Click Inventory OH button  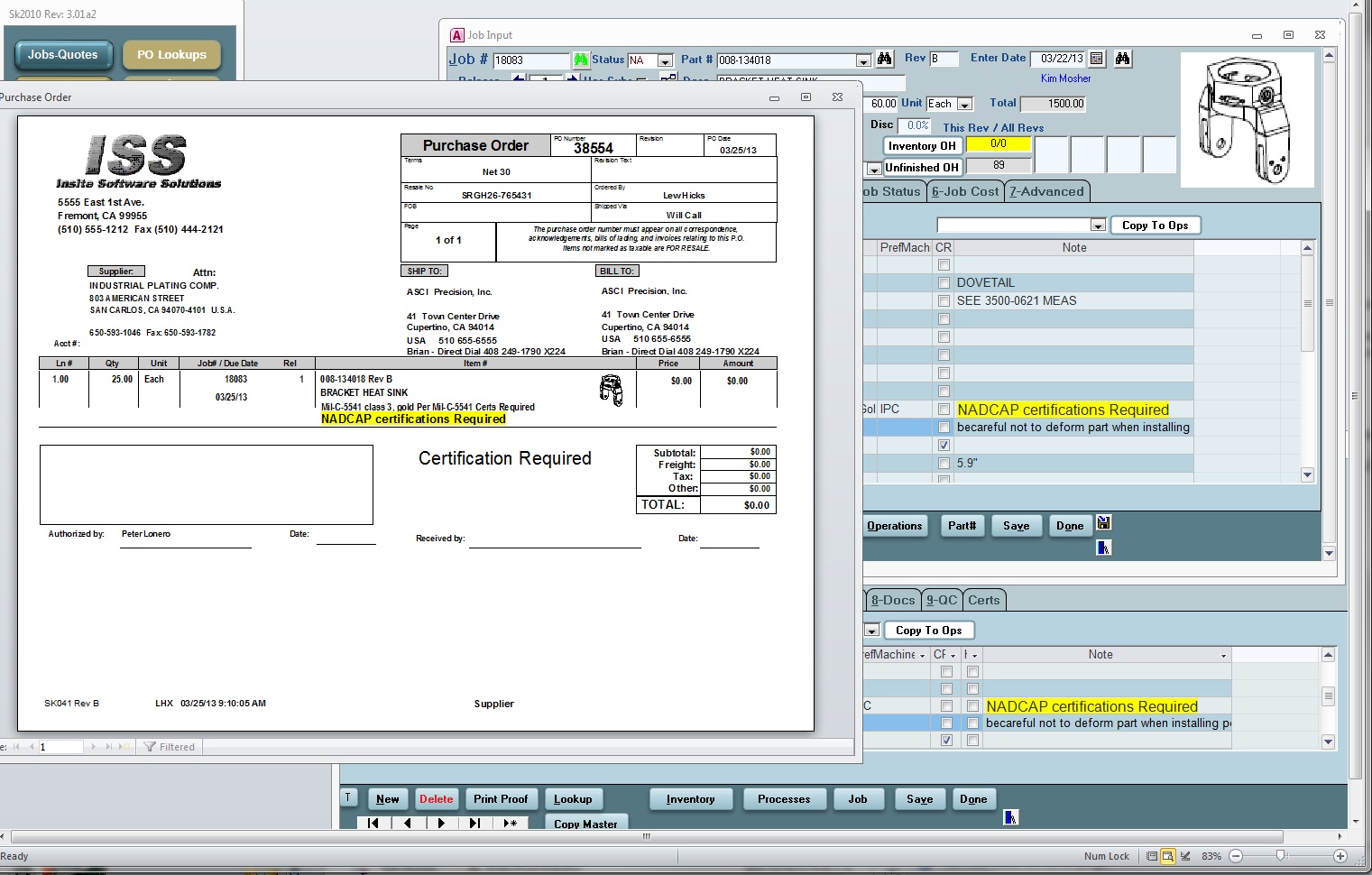(x=922, y=145)
